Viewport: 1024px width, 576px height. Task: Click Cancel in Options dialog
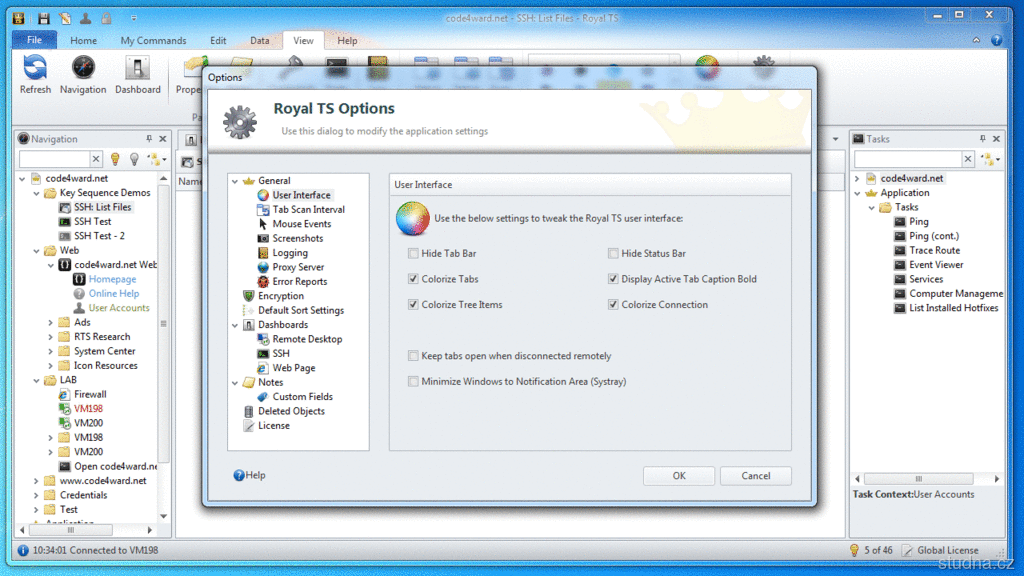click(x=756, y=475)
